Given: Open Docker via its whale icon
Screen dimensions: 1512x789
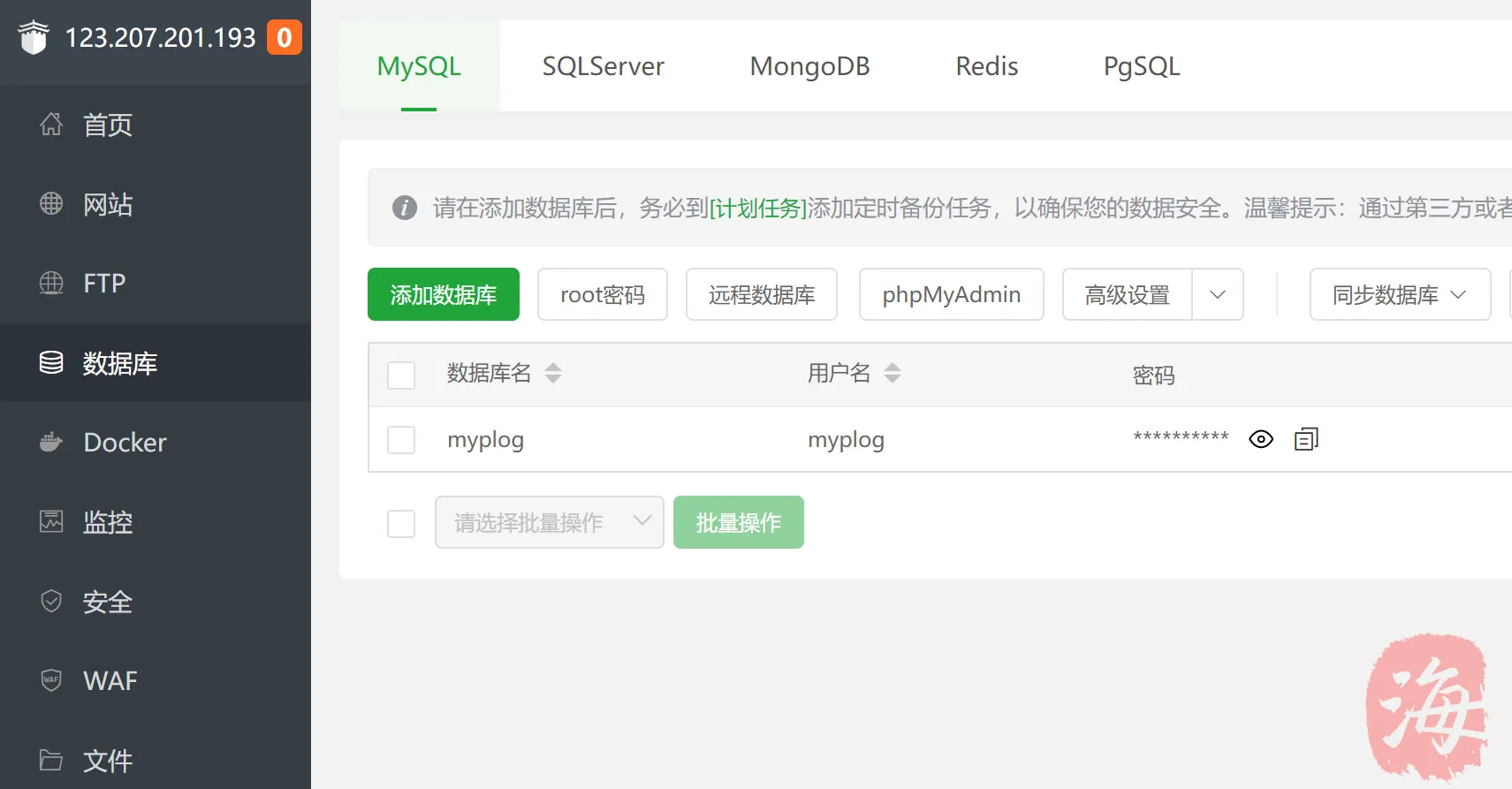Looking at the screenshot, I should [x=51, y=442].
